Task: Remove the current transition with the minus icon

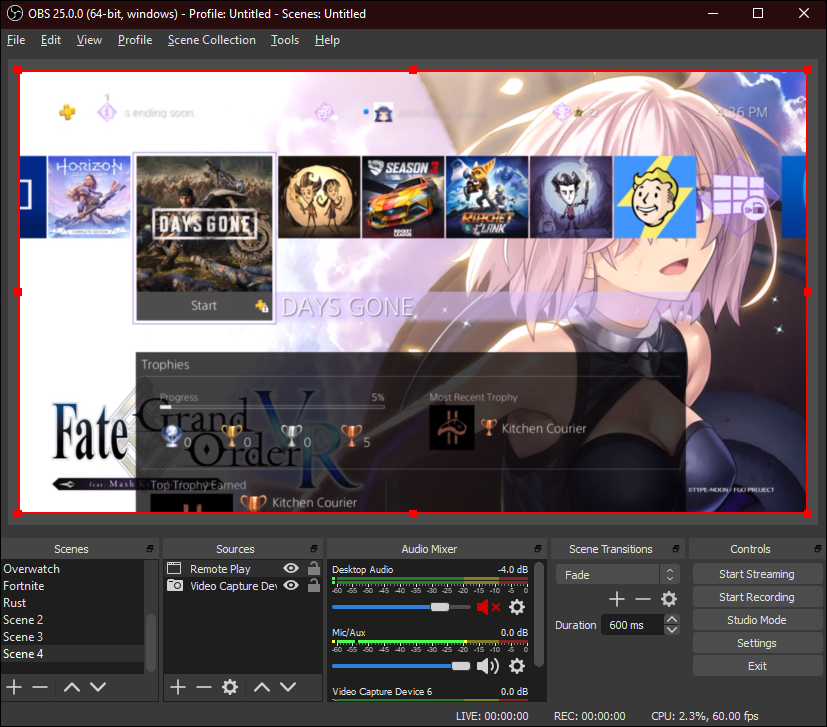Action: 644,599
